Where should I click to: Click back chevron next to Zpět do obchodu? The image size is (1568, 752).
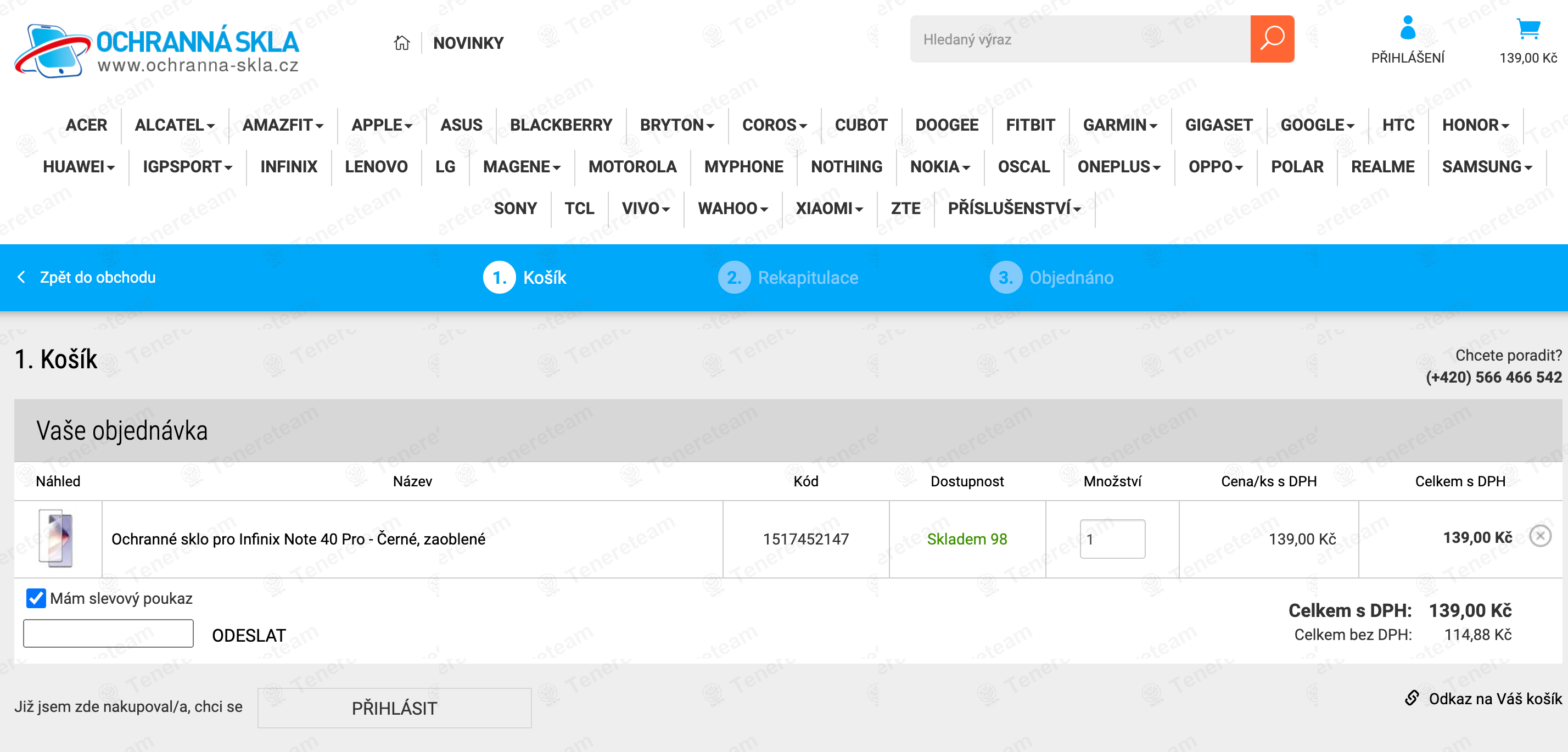click(21, 277)
